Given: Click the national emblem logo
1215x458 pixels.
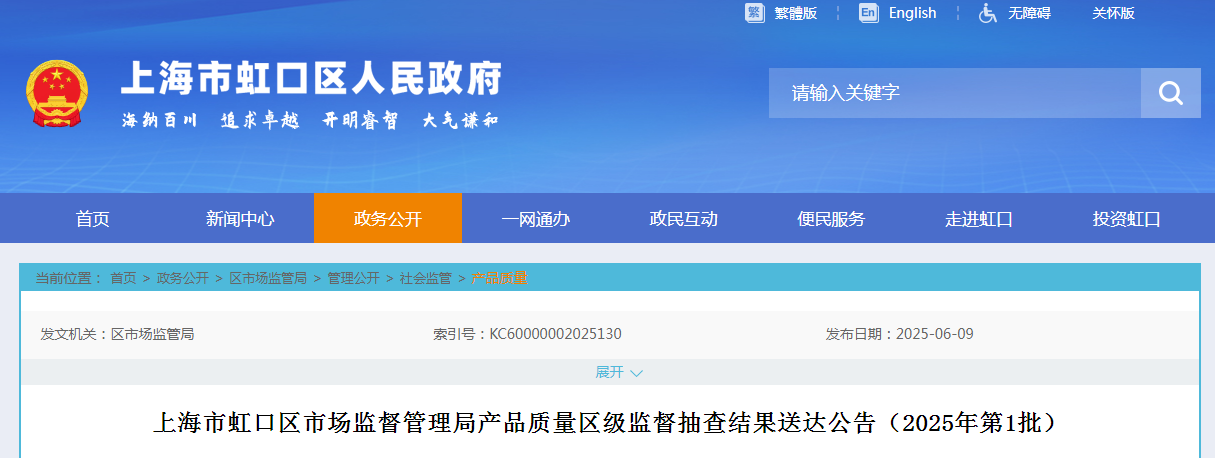Looking at the screenshot, I should (x=57, y=93).
